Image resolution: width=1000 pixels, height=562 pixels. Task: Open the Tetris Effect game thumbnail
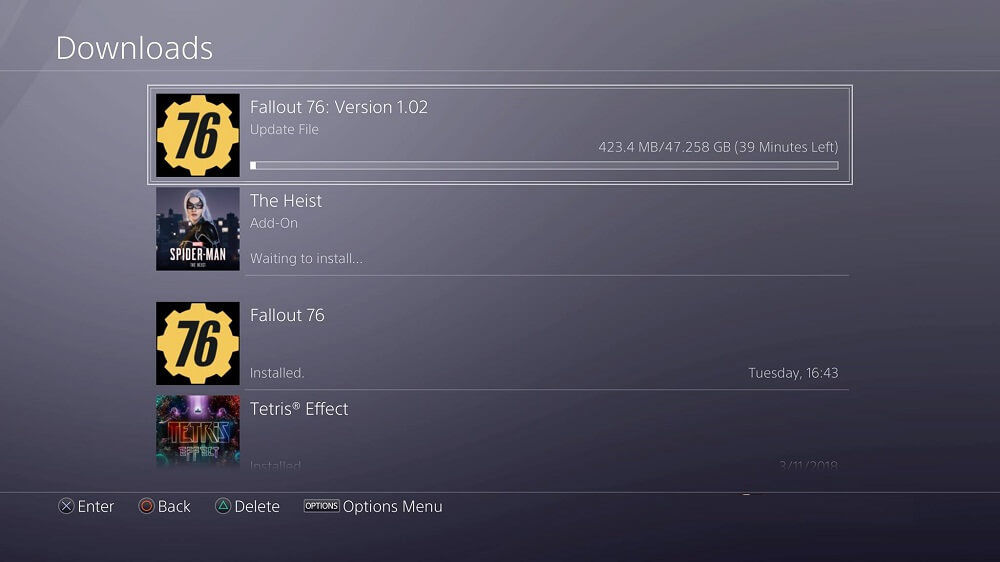pyautogui.click(x=198, y=431)
